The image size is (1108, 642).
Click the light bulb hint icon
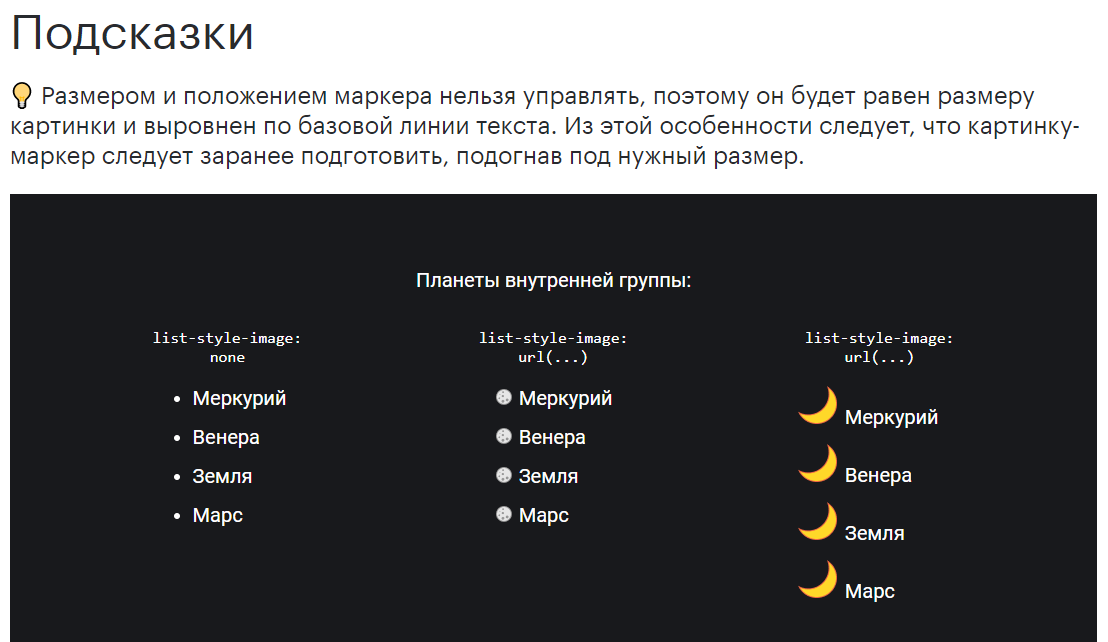pyautogui.click(x=22, y=96)
